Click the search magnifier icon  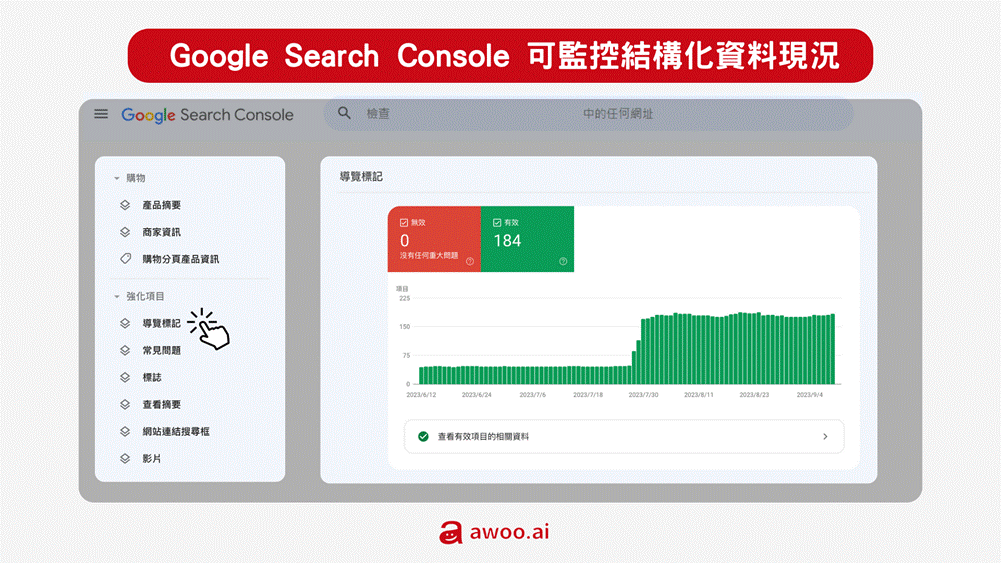click(344, 113)
